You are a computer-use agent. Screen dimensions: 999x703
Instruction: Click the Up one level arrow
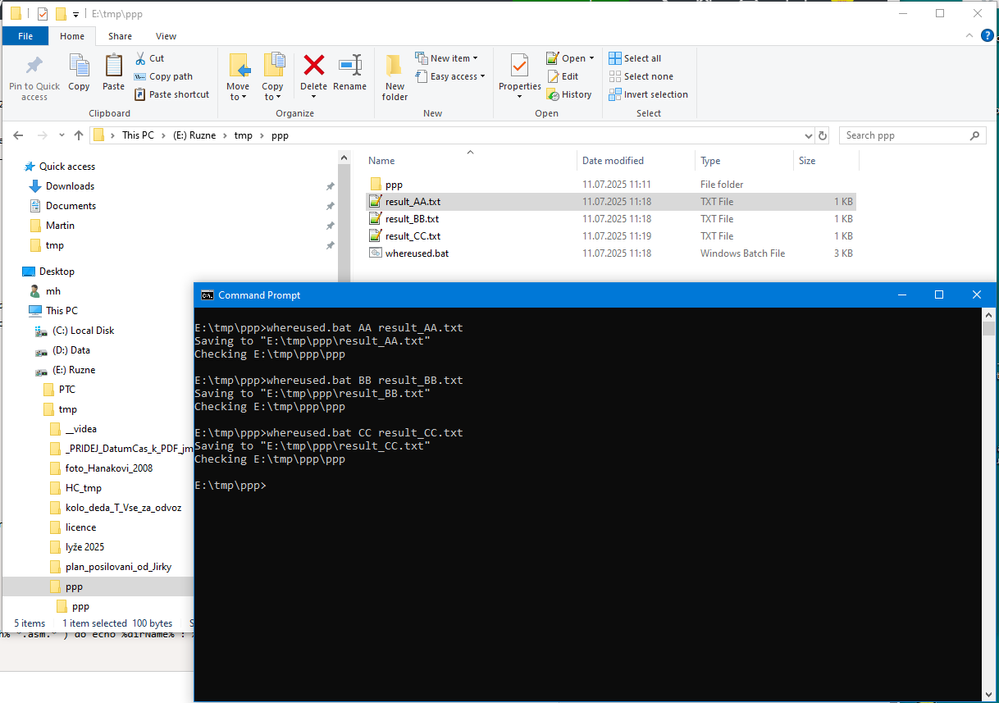click(x=78, y=135)
